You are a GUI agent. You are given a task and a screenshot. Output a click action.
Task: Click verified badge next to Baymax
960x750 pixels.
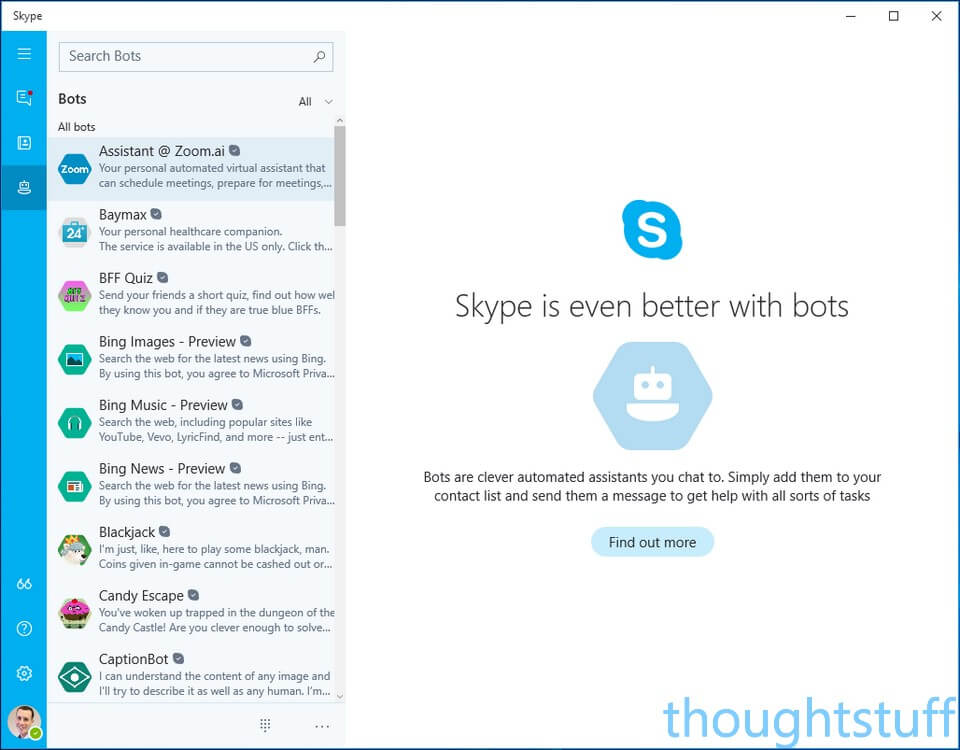(156, 214)
